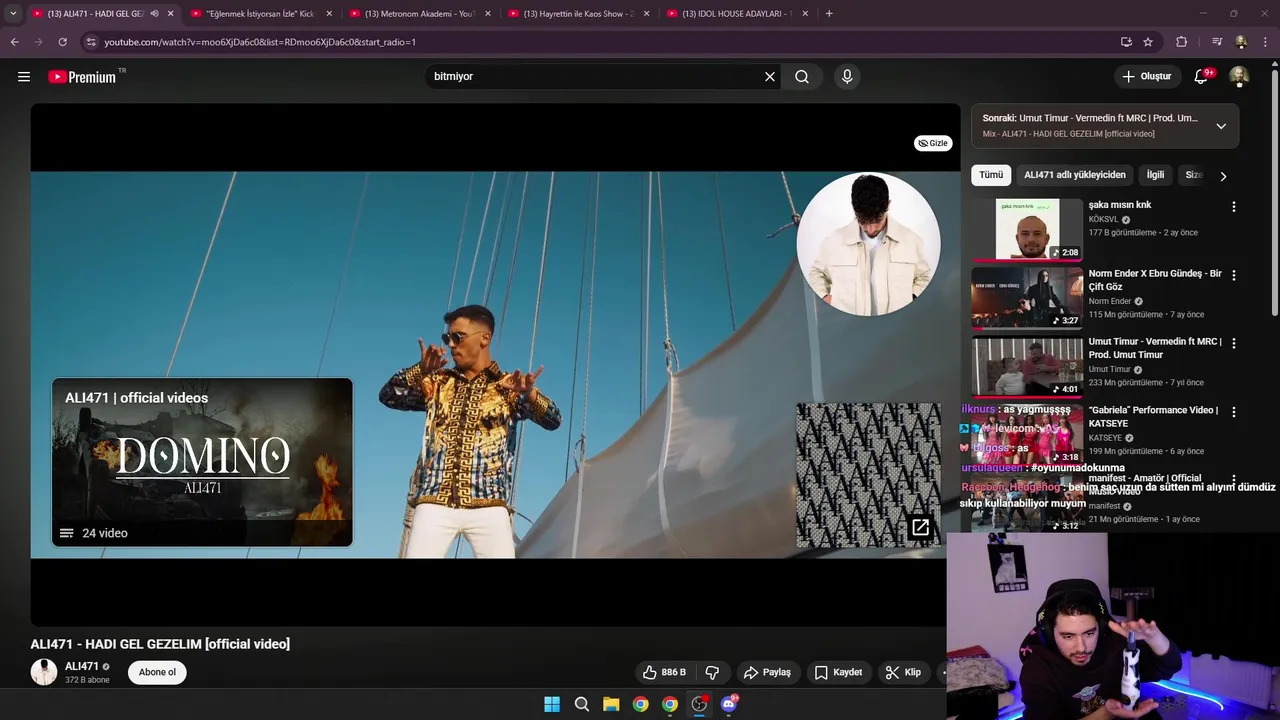Click the address bar URL
The height and width of the screenshot is (720, 1280).
tap(260, 42)
